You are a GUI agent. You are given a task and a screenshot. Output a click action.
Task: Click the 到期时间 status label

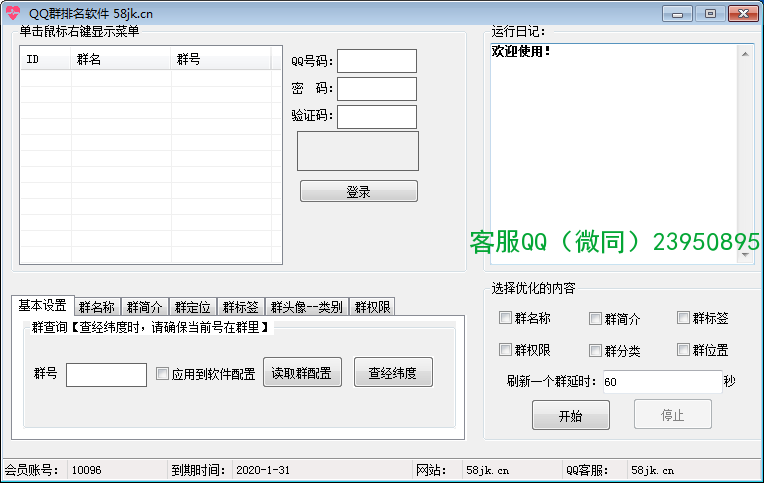coord(198,470)
